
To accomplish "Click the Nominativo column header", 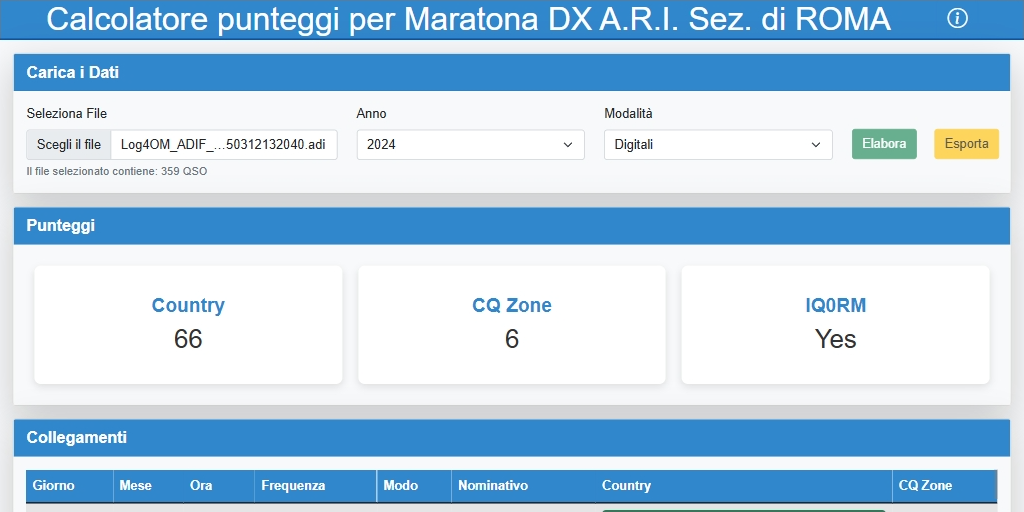I will pyautogui.click(x=523, y=486).
